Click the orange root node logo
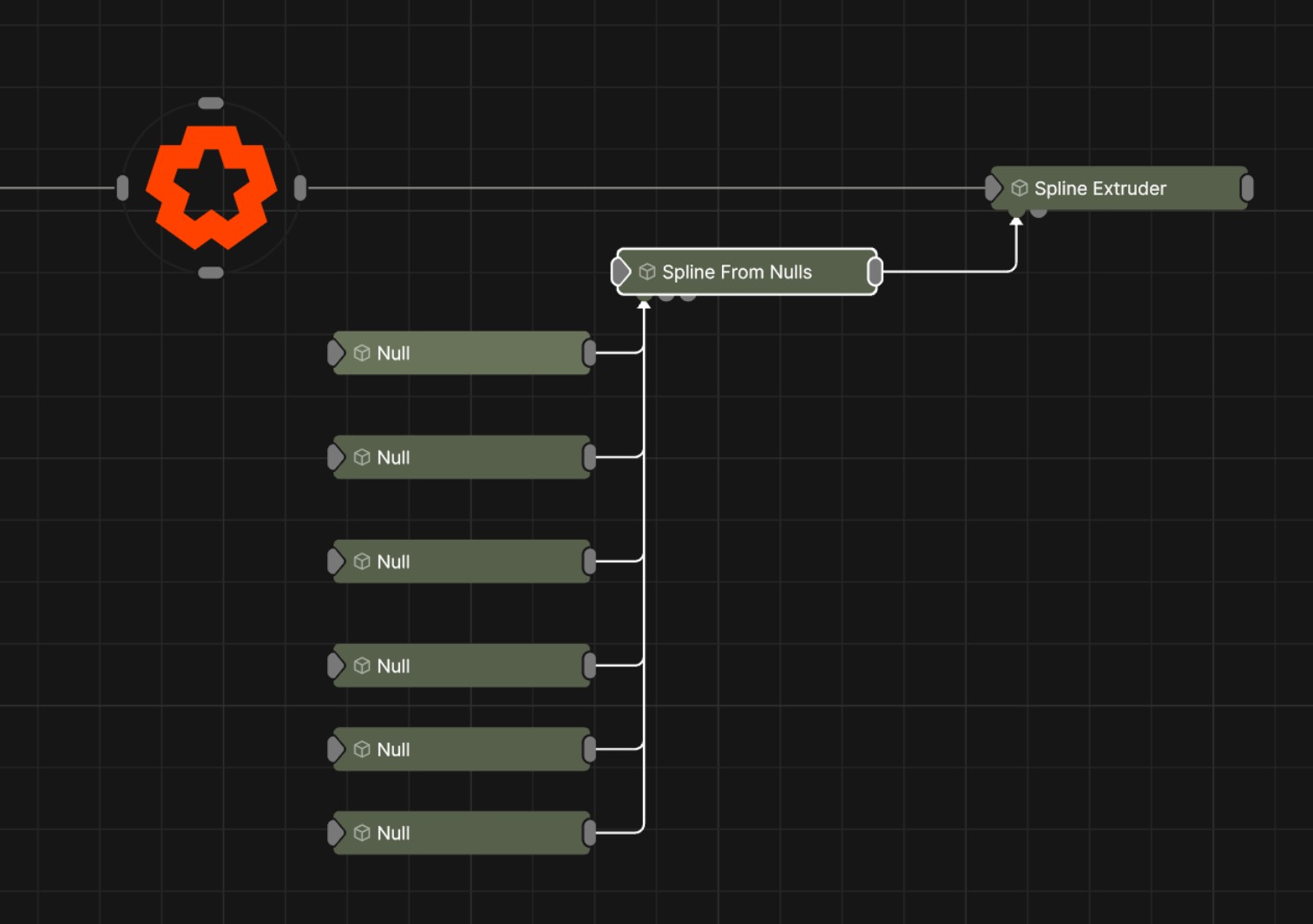 [x=211, y=187]
